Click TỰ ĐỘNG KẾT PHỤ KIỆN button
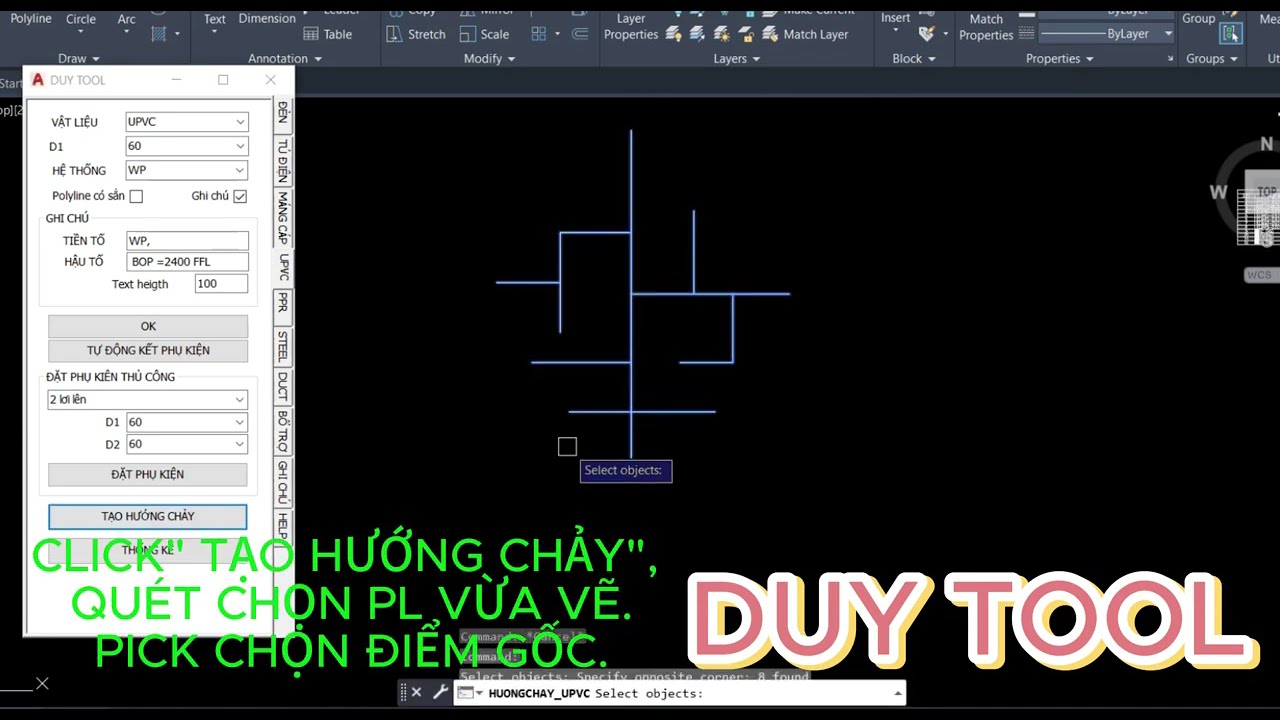The width and height of the screenshot is (1280, 720). tap(148, 350)
